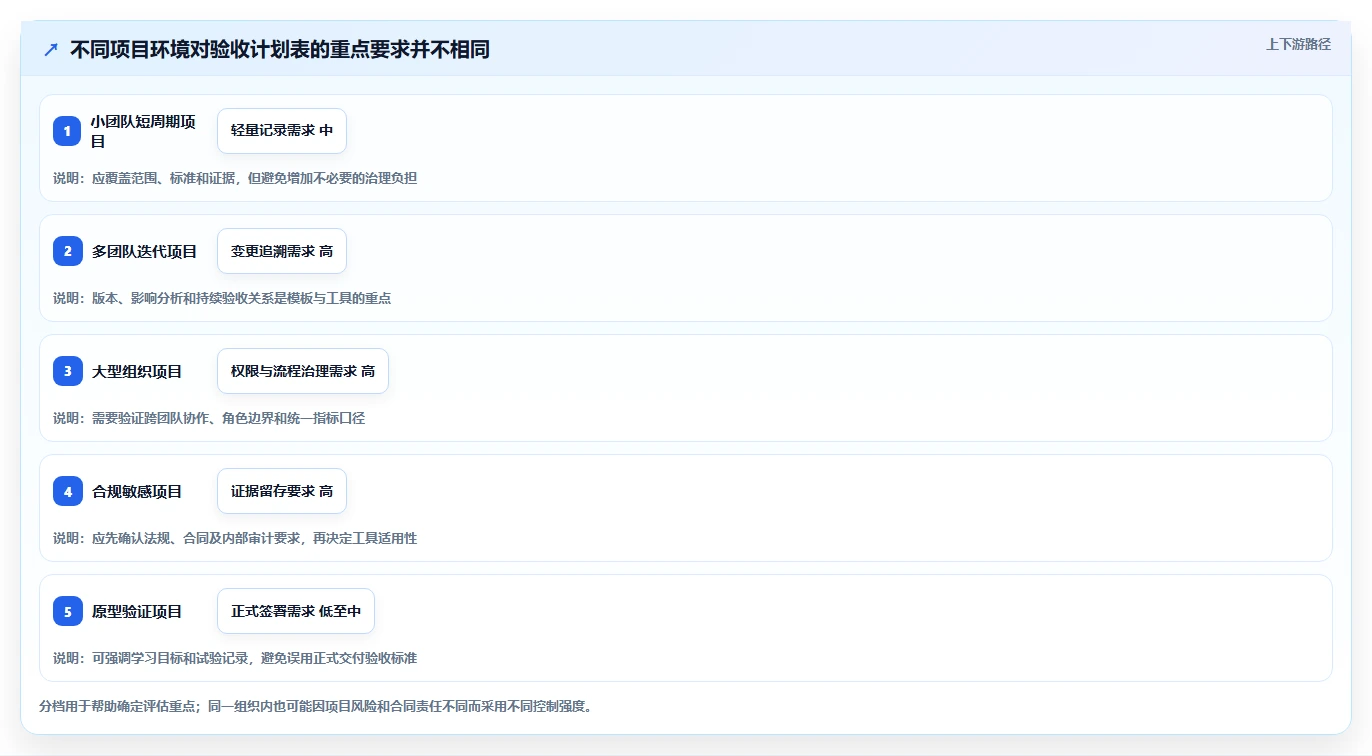Click the title 不同项目环境对验收计划表的重点要求并不相同
This screenshot has height=756, width=1372.
(x=280, y=49)
